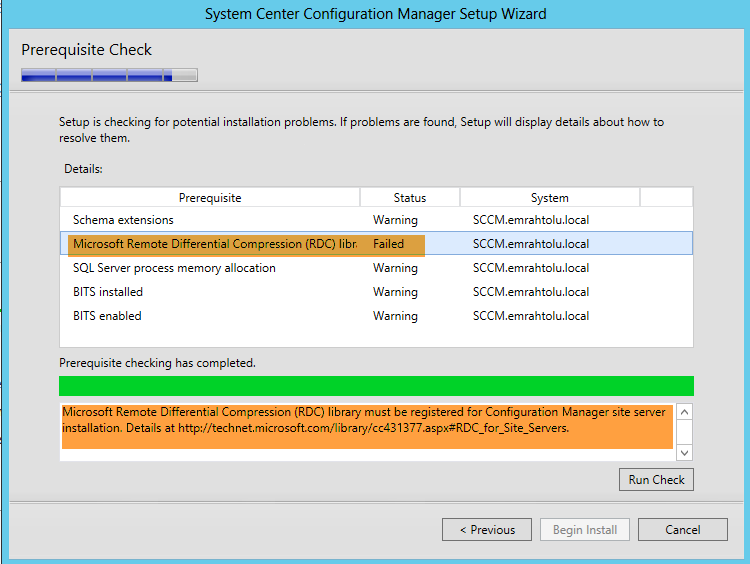Sort by the Status column header
This screenshot has height=564, width=750.
(410, 198)
